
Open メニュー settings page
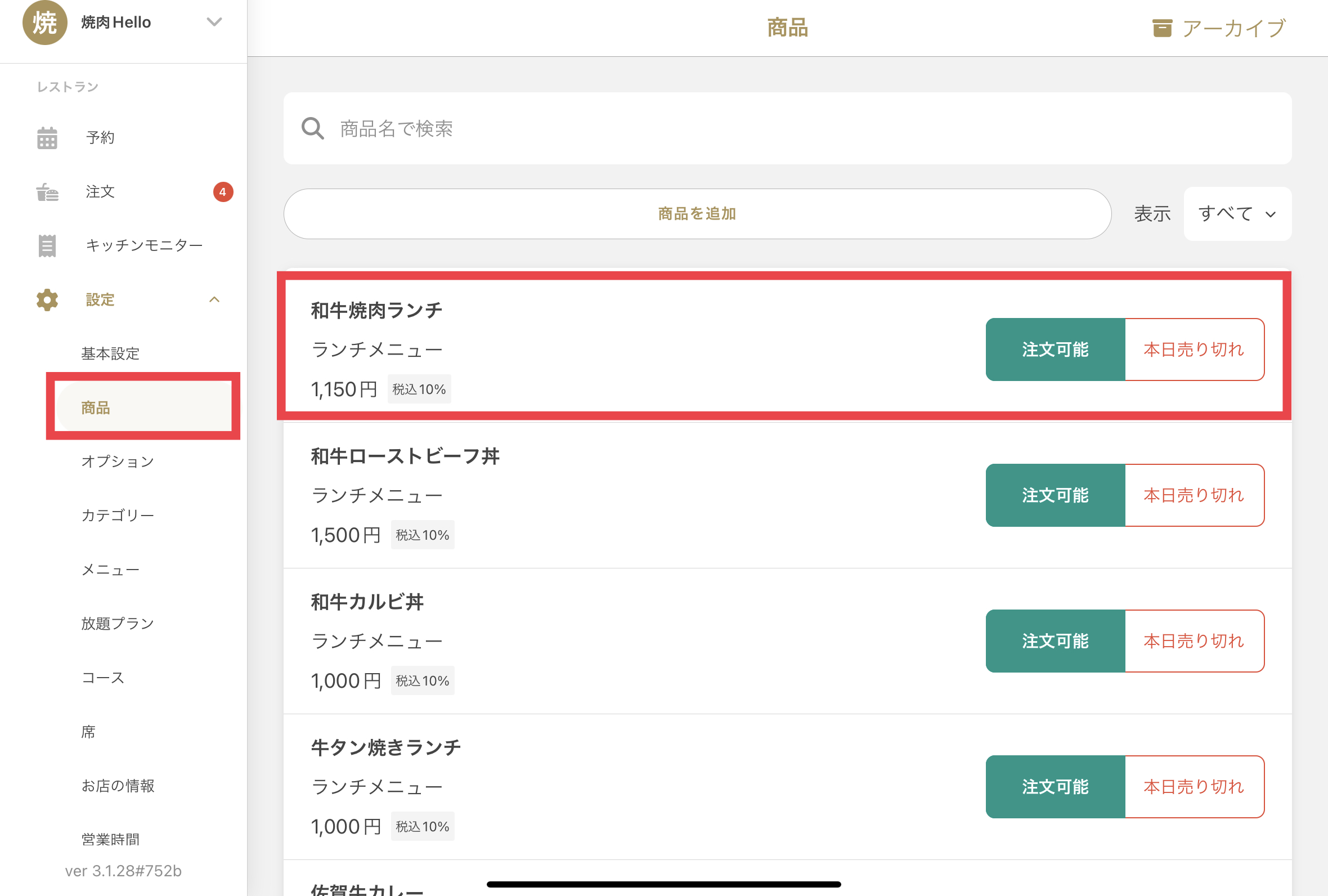pos(110,570)
